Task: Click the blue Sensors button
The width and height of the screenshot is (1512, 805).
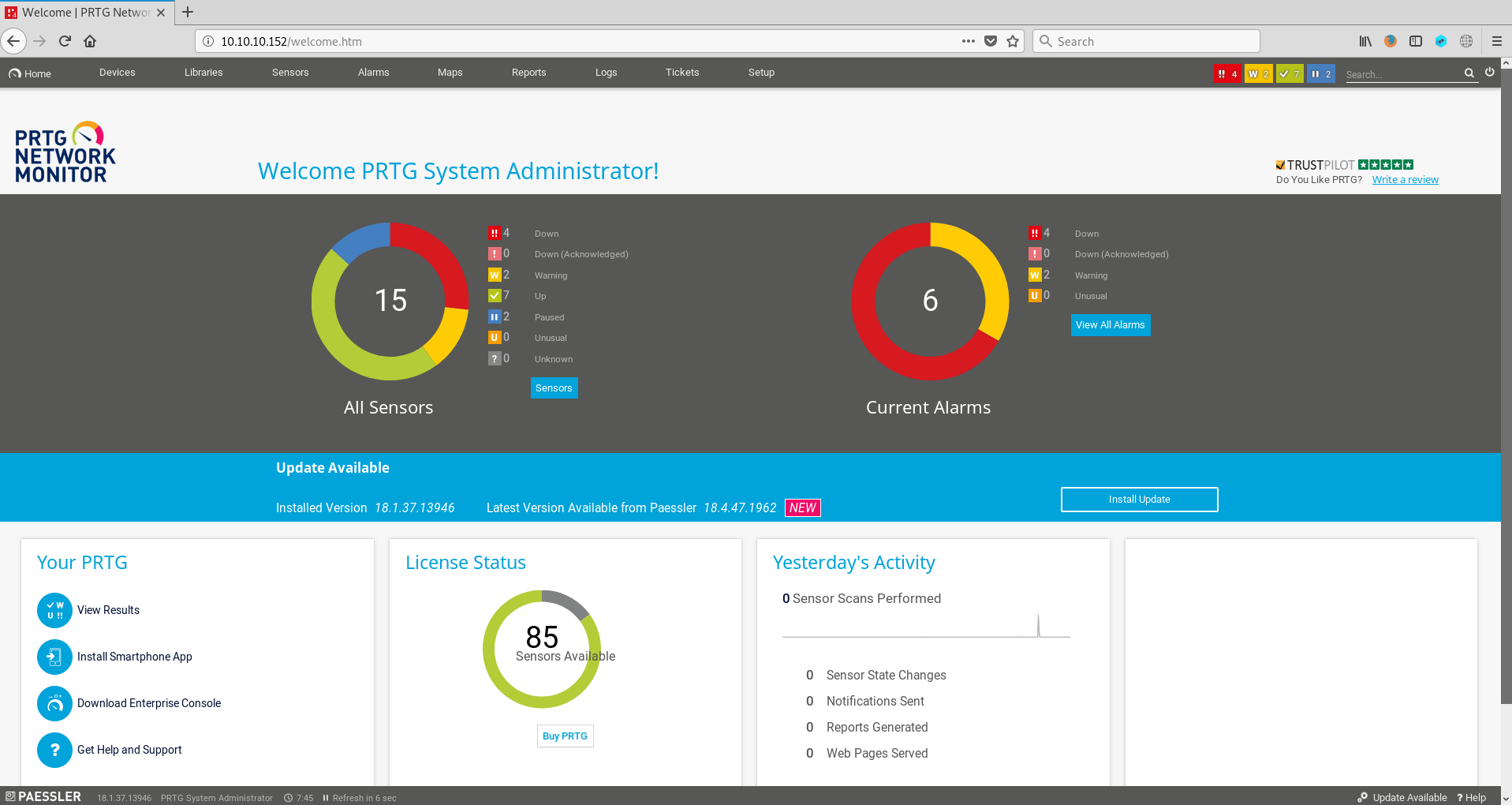Action: pyautogui.click(x=554, y=388)
